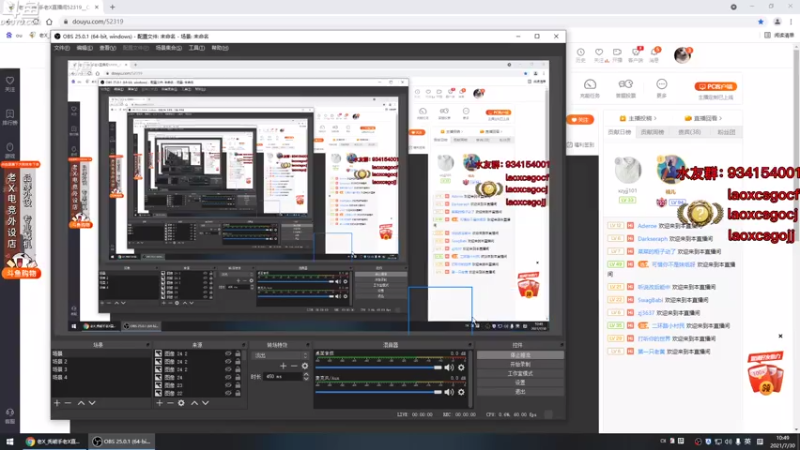800x450 pixels.
Task: Open OBS Scene Collection menu
Action: coord(169,48)
